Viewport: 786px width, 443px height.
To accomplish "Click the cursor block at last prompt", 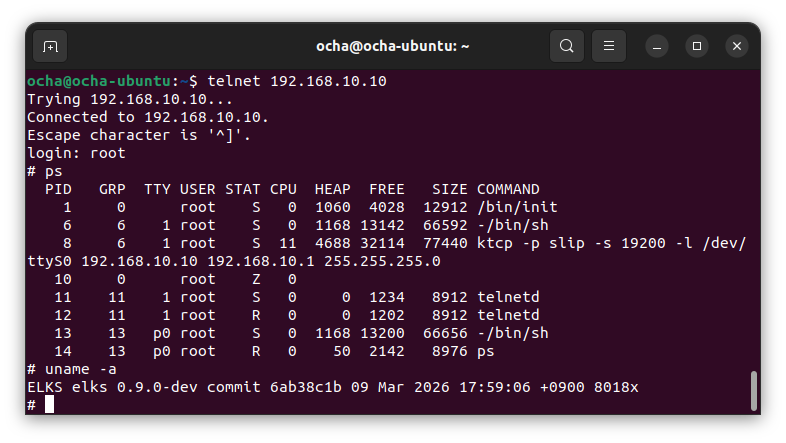I will coord(49,405).
